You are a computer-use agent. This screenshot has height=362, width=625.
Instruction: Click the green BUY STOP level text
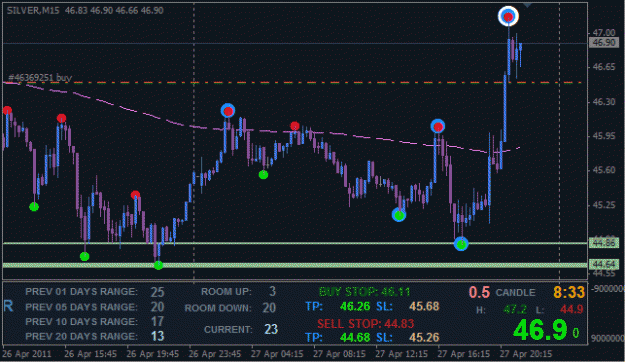(364, 292)
